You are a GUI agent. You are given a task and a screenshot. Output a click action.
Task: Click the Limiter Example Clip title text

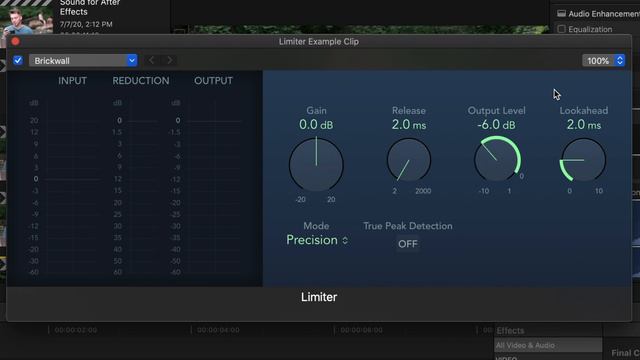pyautogui.click(x=319, y=42)
